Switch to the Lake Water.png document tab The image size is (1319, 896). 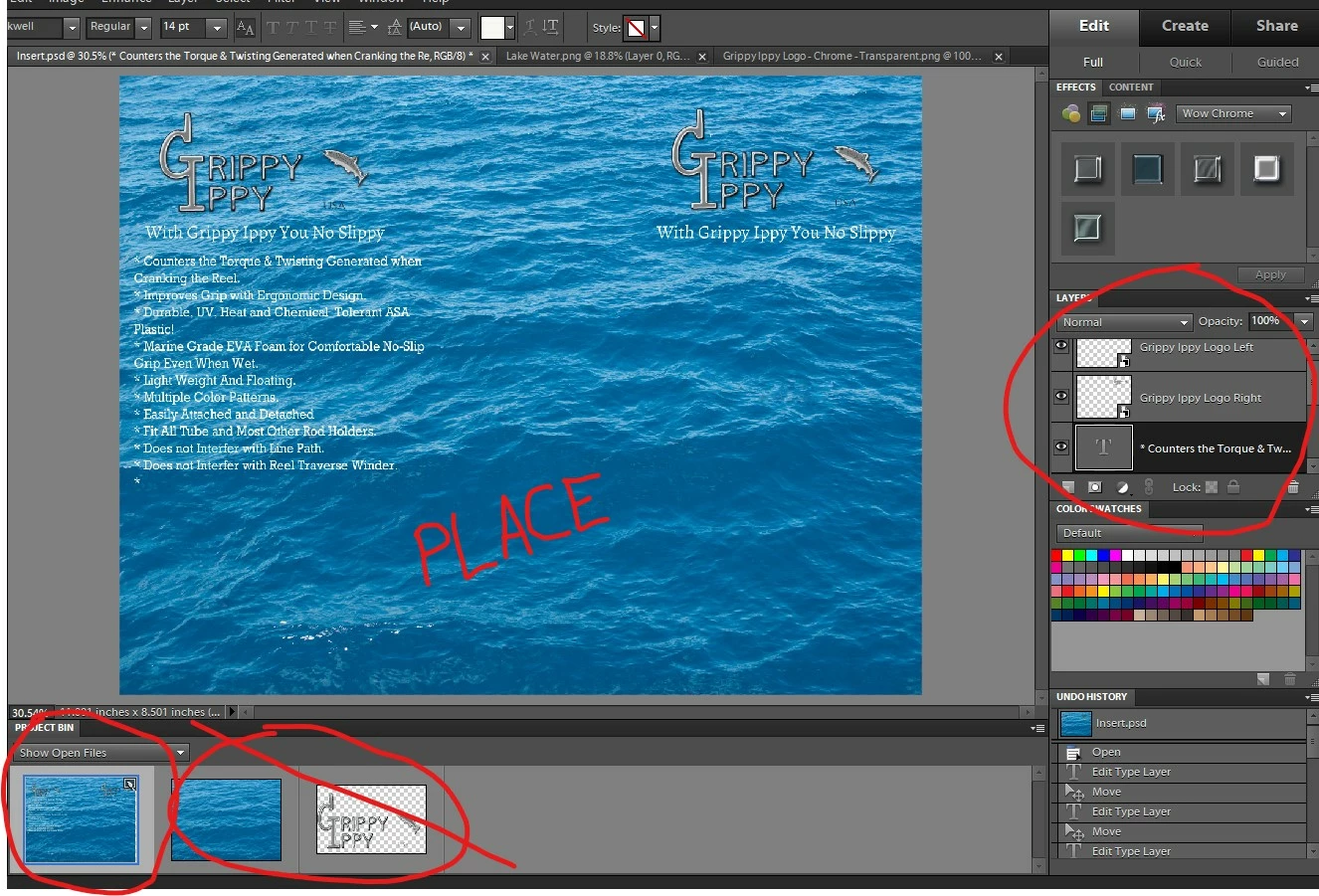pyautogui.click(x=597, y=56)
